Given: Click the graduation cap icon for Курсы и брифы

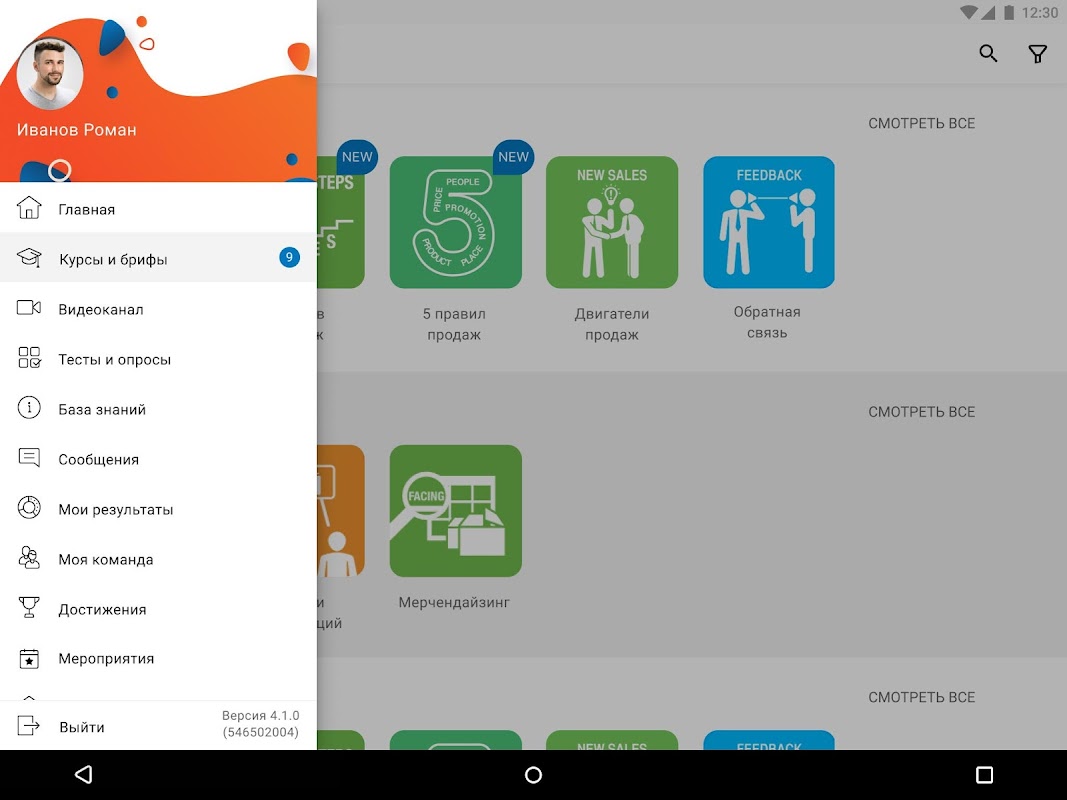Looking at the screenshot, I should tap(29, 258).
